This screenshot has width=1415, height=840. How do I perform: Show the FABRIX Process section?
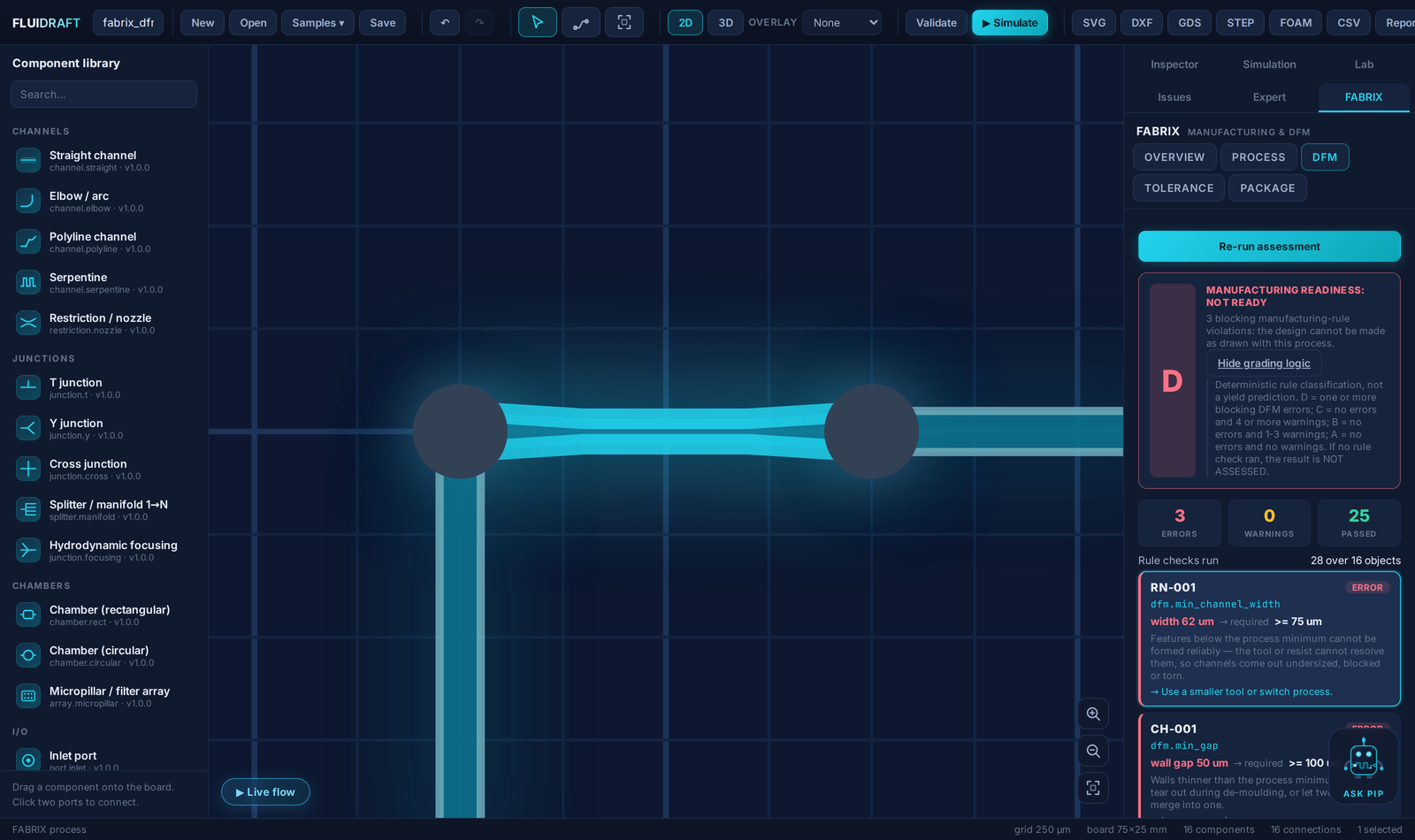(1258, 157)
